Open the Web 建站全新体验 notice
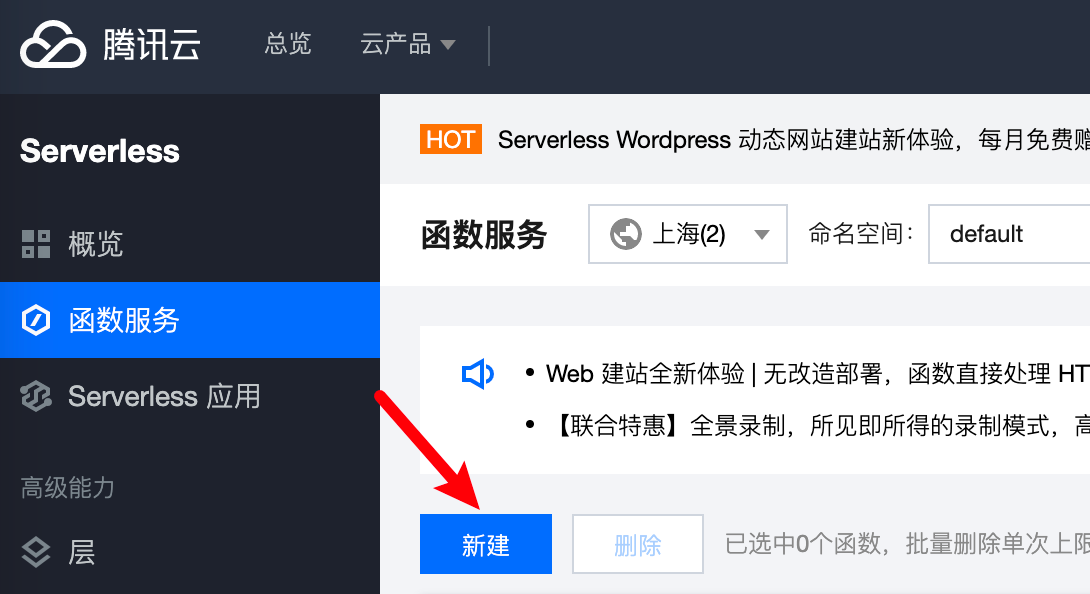This screenshot has width=1090, height=594. tap(818, 374)
